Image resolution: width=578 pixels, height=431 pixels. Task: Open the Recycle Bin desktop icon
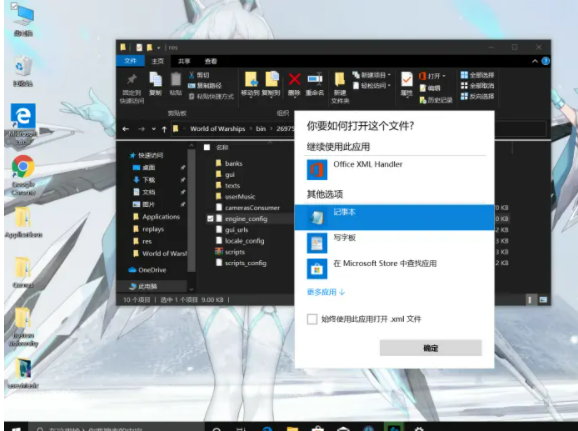pos(23,71)
